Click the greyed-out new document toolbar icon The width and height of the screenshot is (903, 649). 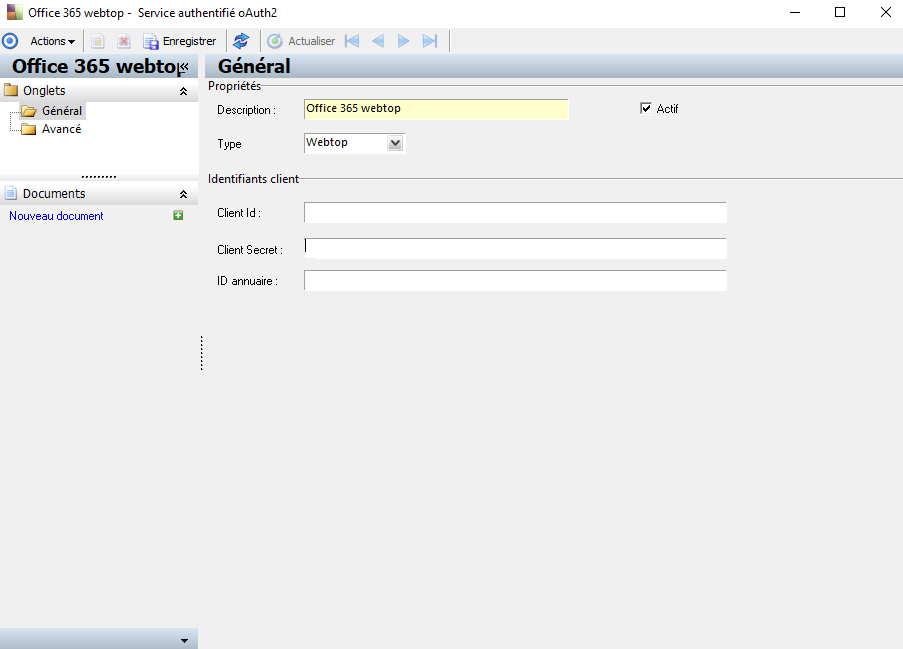point(98,41)
